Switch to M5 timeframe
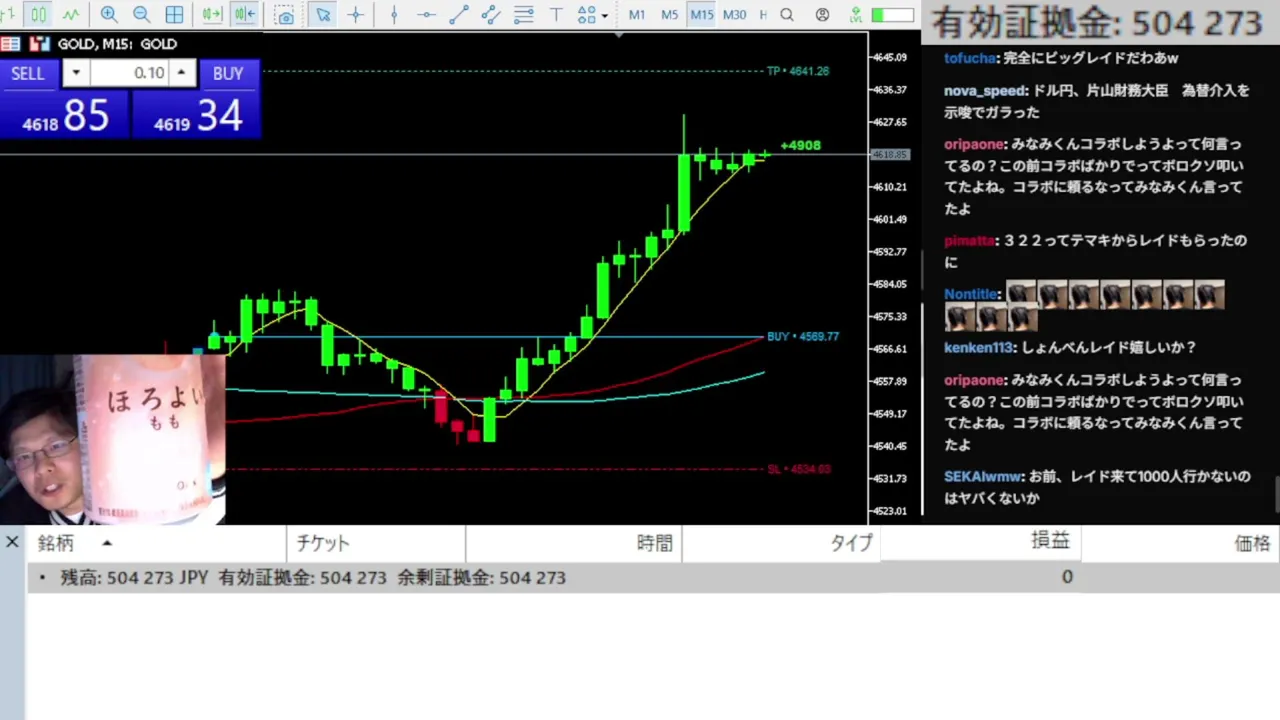The width and height of the screenshot is (1280, 720). point(669,15)
